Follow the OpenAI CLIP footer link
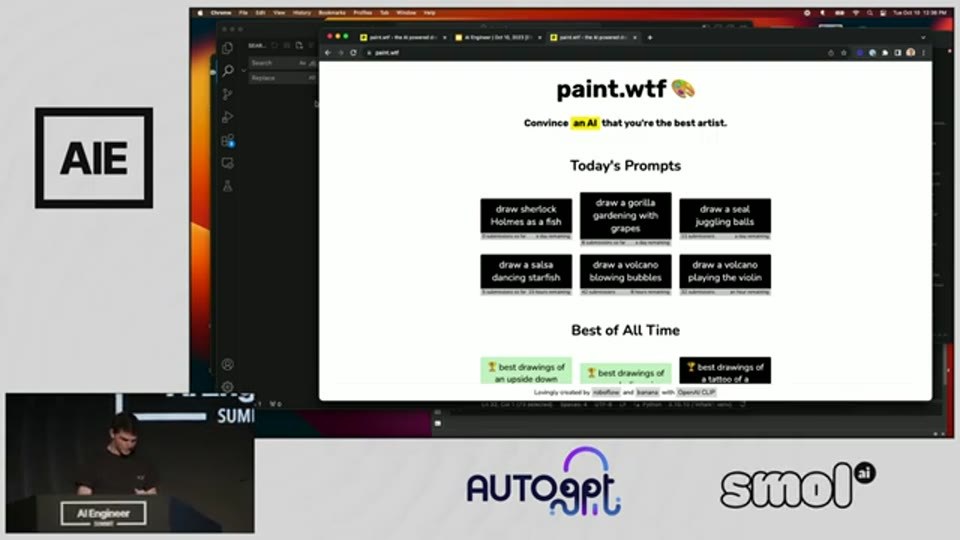960x540 pixels. point(696,392)
